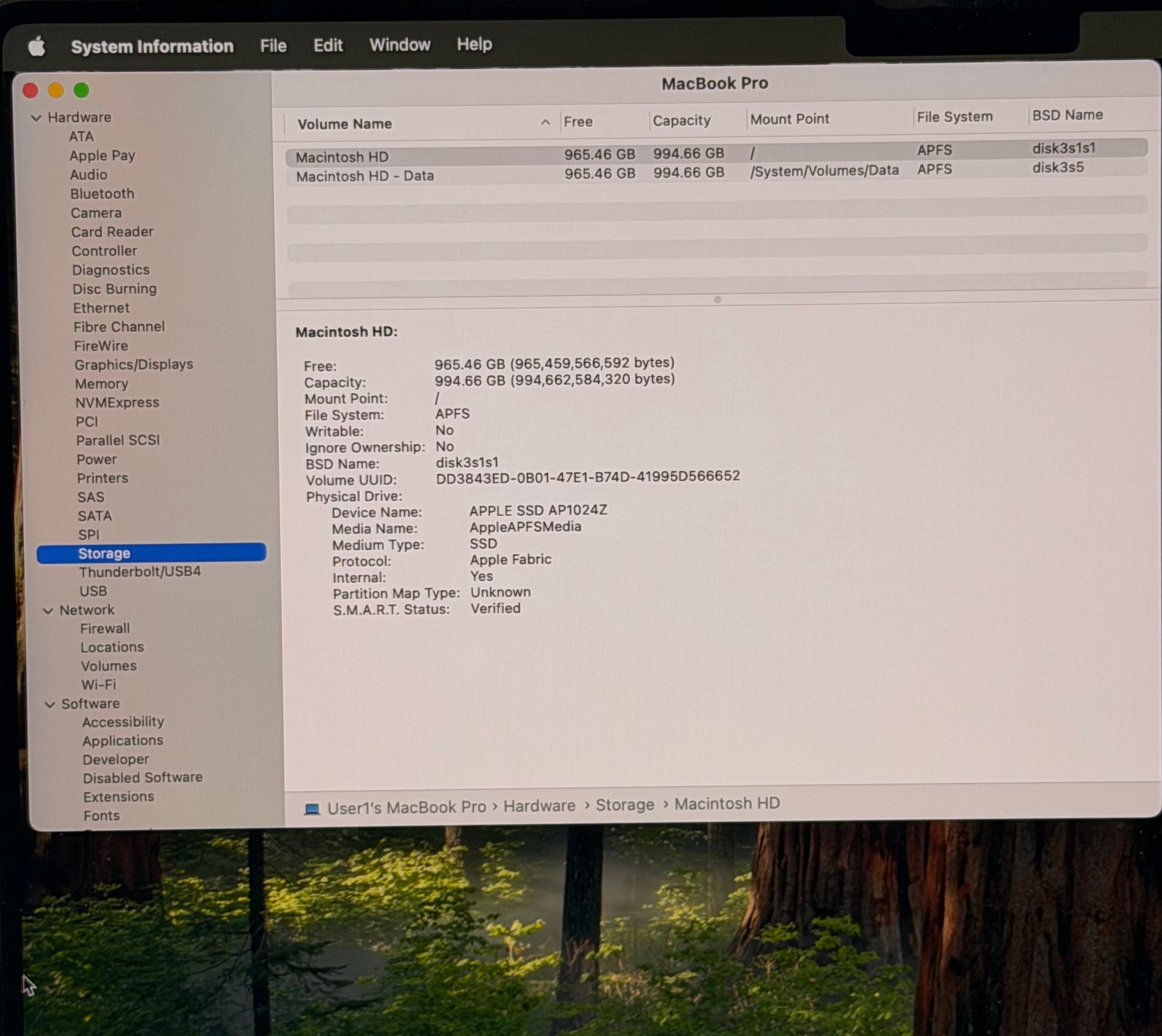
Task: Select USB in the sidebar
Action: click(x=93, y=591)
